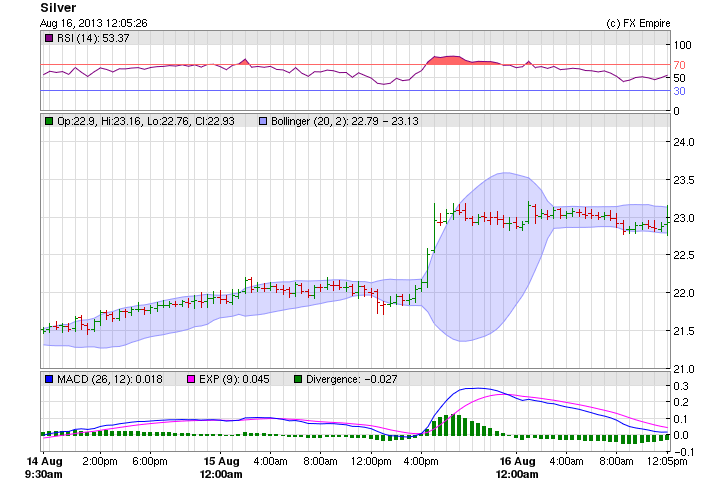The image size is (710, 487).
Task: Click the 'EXP (9): 0.045' label
Action: [x=234, y=379]
